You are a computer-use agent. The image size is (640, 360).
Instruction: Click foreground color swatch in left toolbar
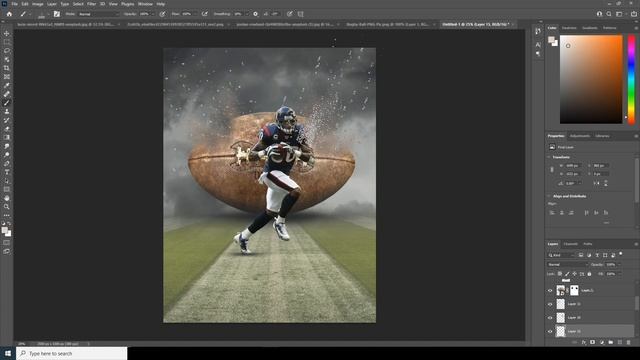5,231
